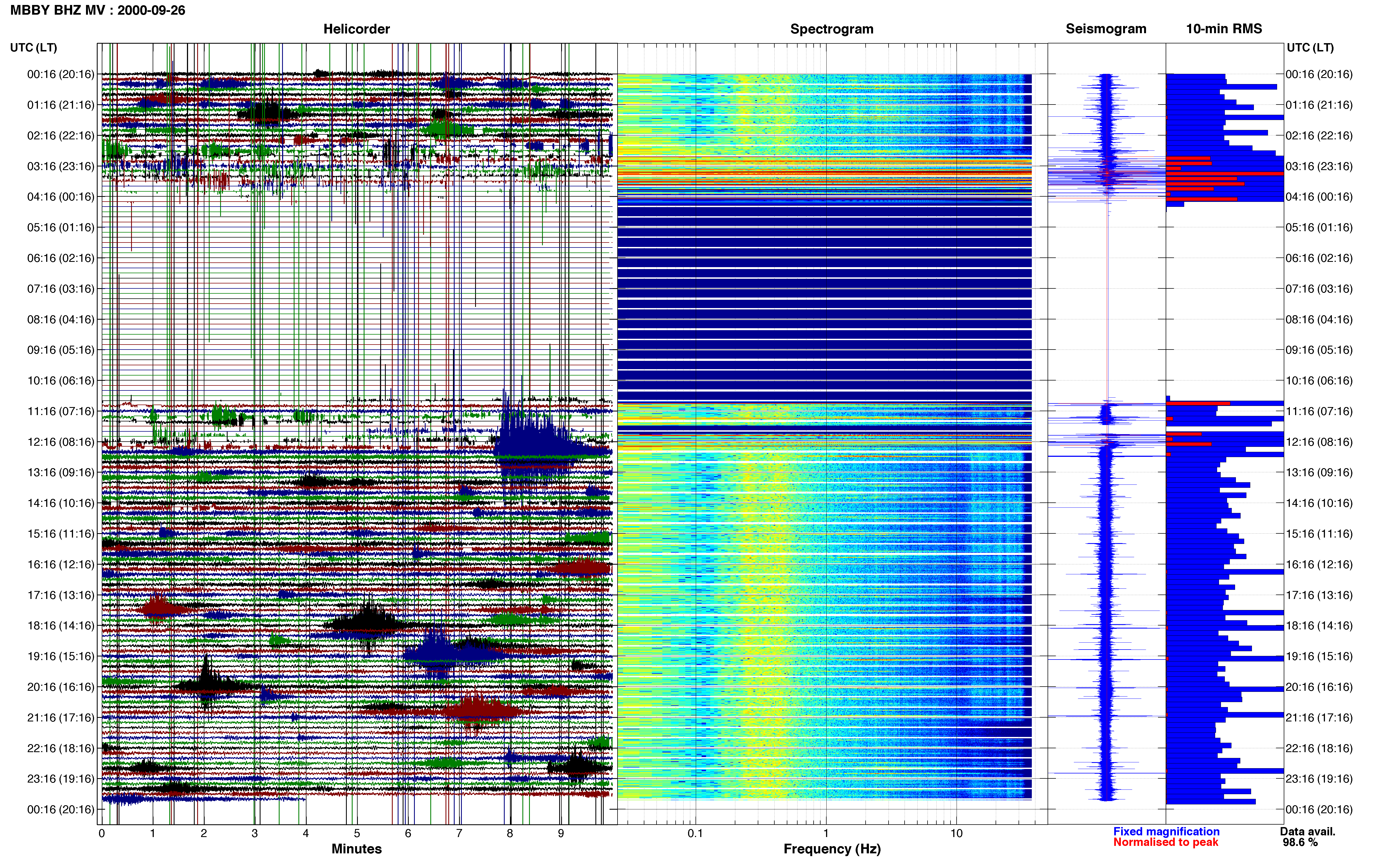1388x868 pixels.
Task: Select the 'Spectrogram' panel heading
Action: 832,29
